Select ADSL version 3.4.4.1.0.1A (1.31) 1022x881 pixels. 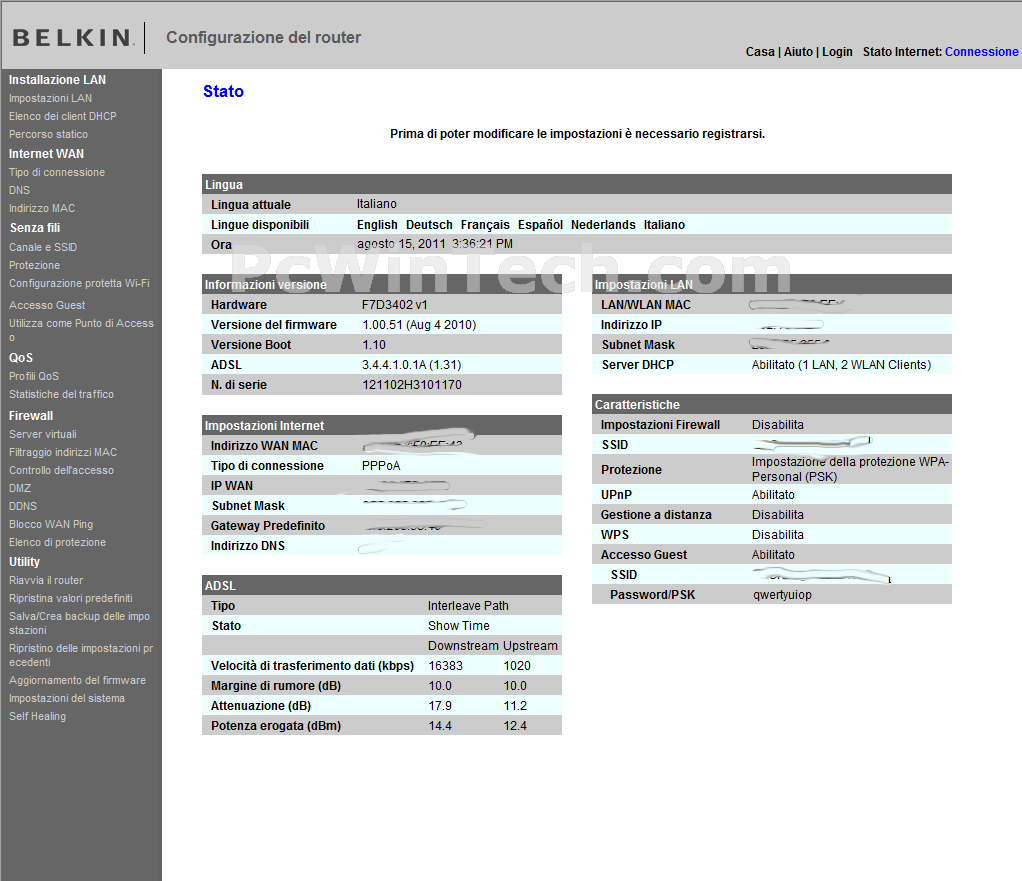(412, 365)
